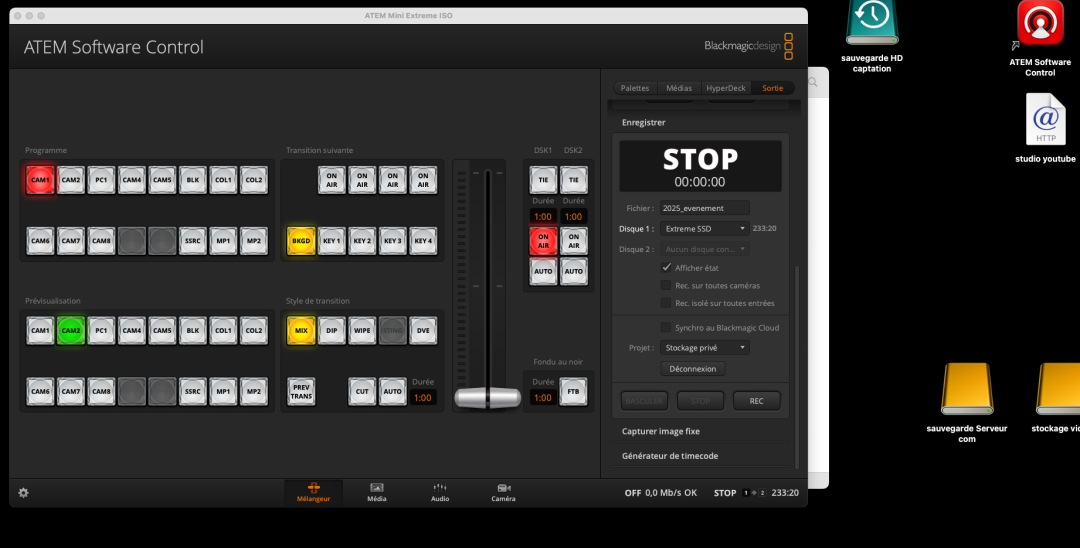The height and width of the screenshot is (548, 1080).
Task: Toggle ON AIR above KEY 1
Action: click(x=331, y=180)
